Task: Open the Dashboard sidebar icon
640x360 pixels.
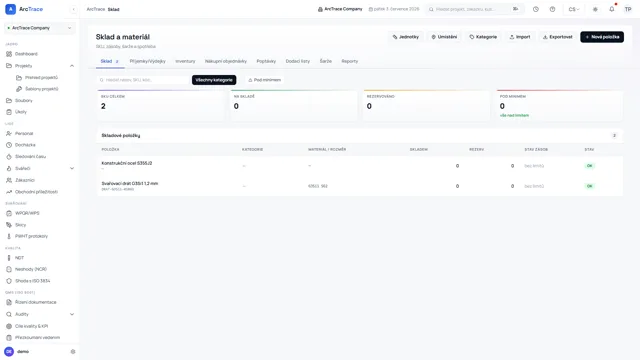Action: 9,54
